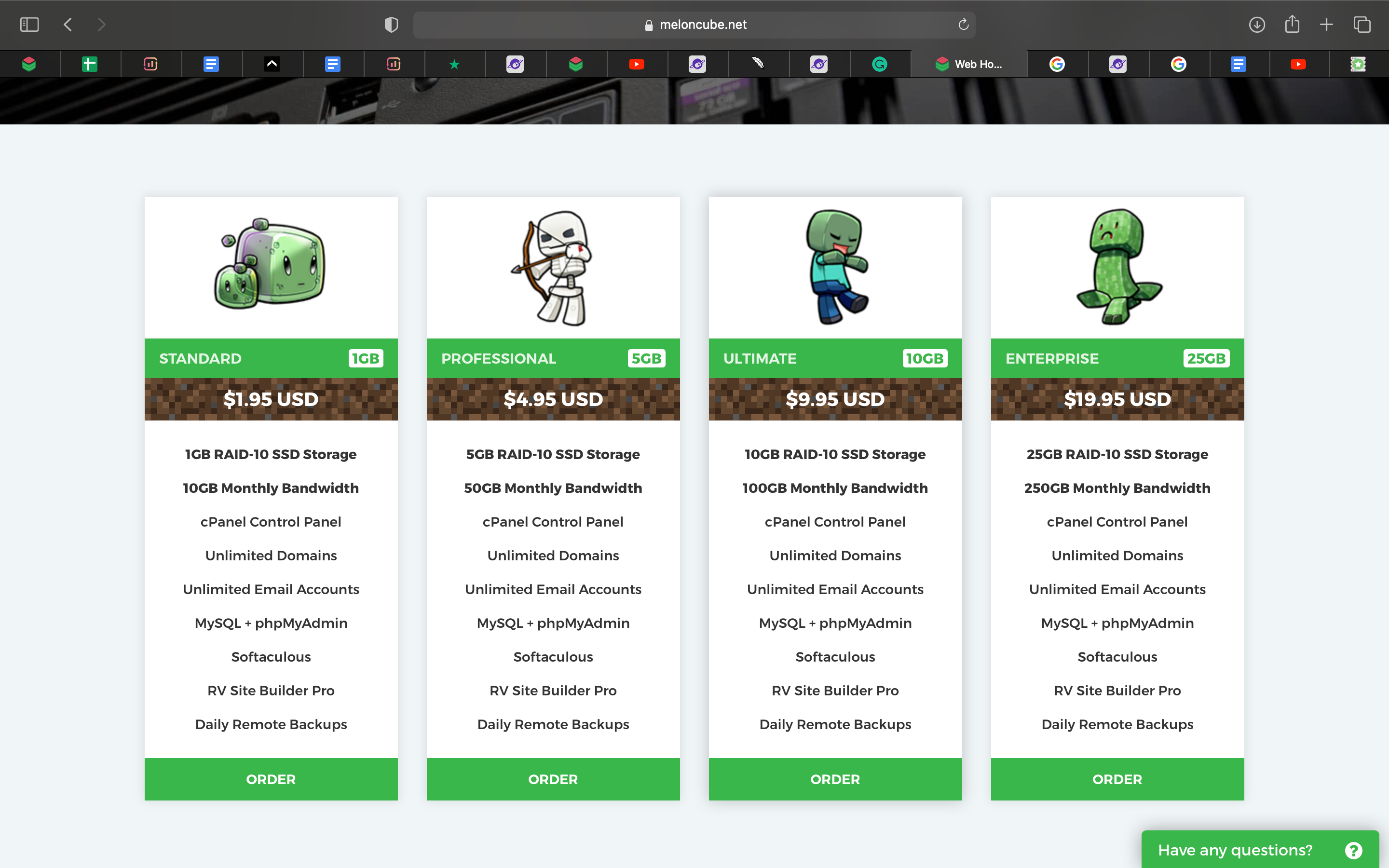Click the 25GB storage badge

click(1207, 358)
